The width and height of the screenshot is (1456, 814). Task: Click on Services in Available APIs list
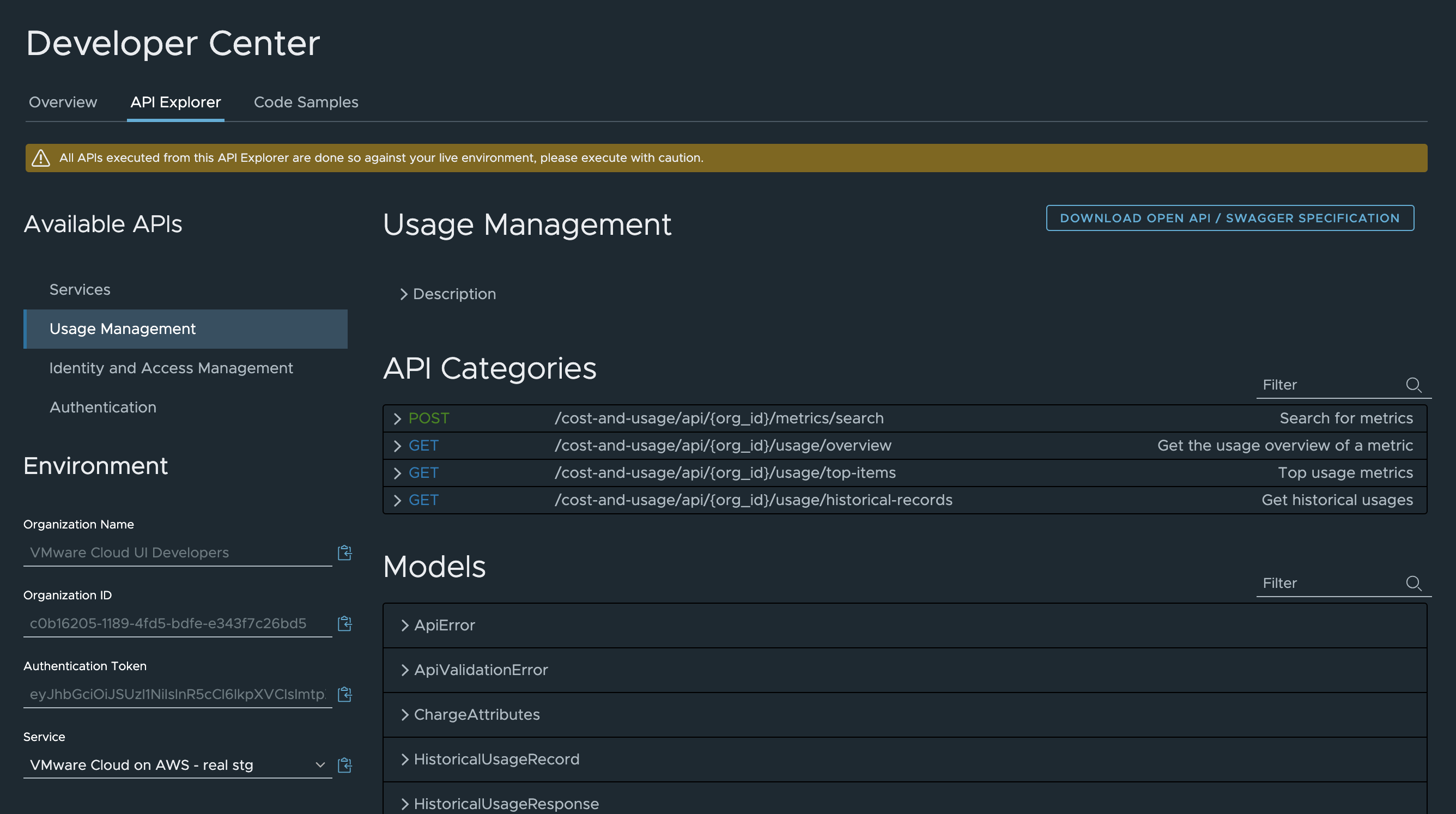point(80,289)
